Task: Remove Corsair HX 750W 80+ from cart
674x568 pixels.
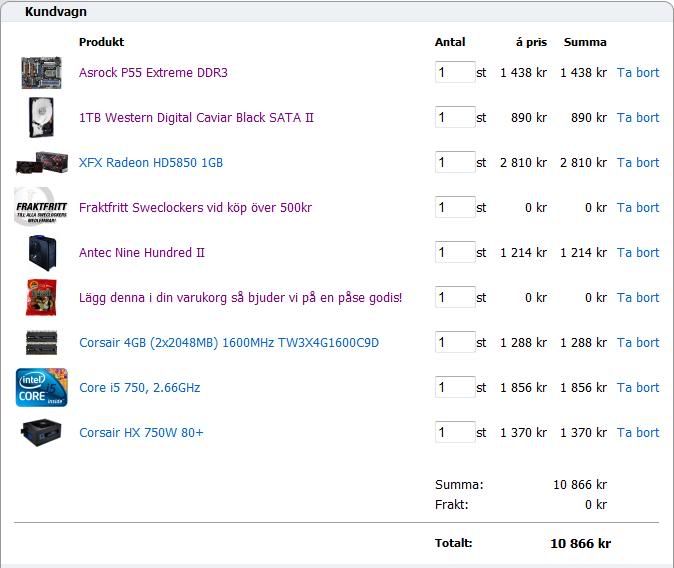Action: [x=637, y=433]
